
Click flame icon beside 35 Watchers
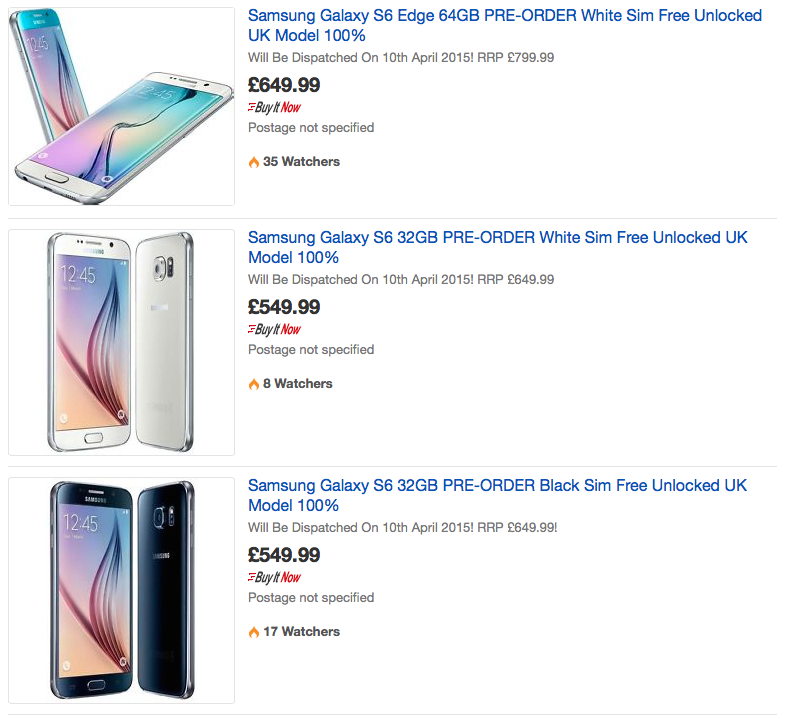[254, 162]
